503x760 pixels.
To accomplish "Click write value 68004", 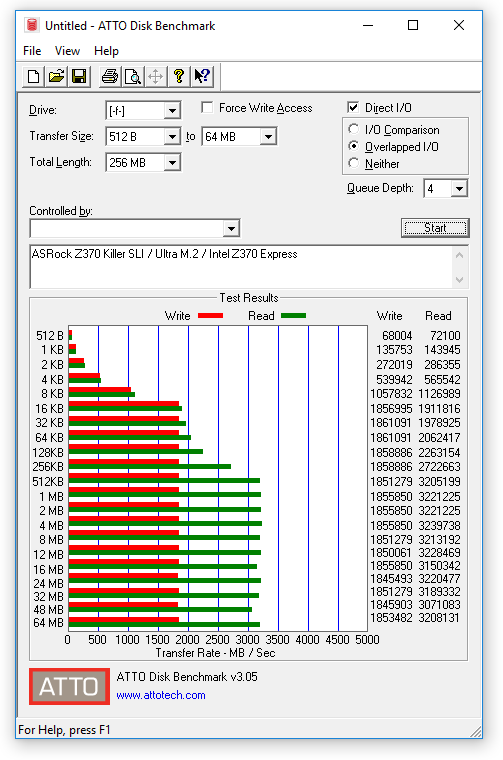I will [397, 335].
